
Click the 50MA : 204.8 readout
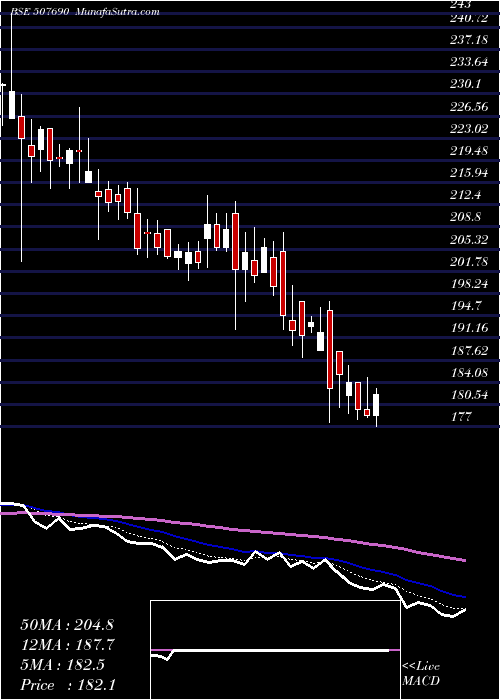67,625
